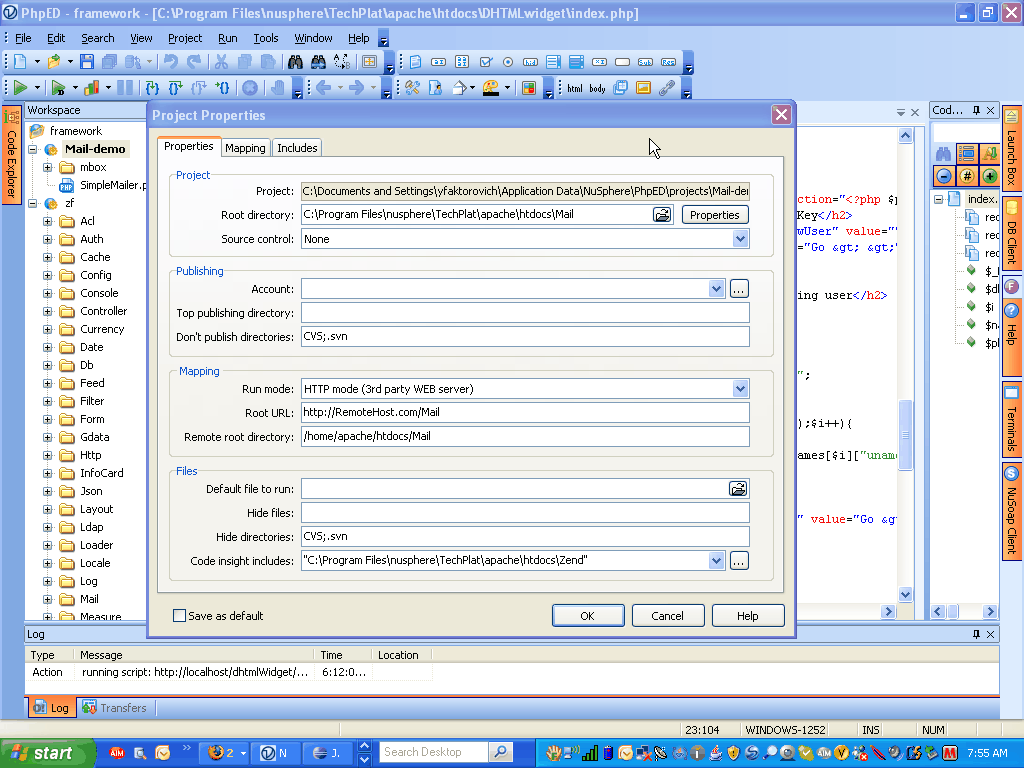Viewport: 1024px width, 768px height.
Task: Insert body tag toolbar icon
Action: 598,88
